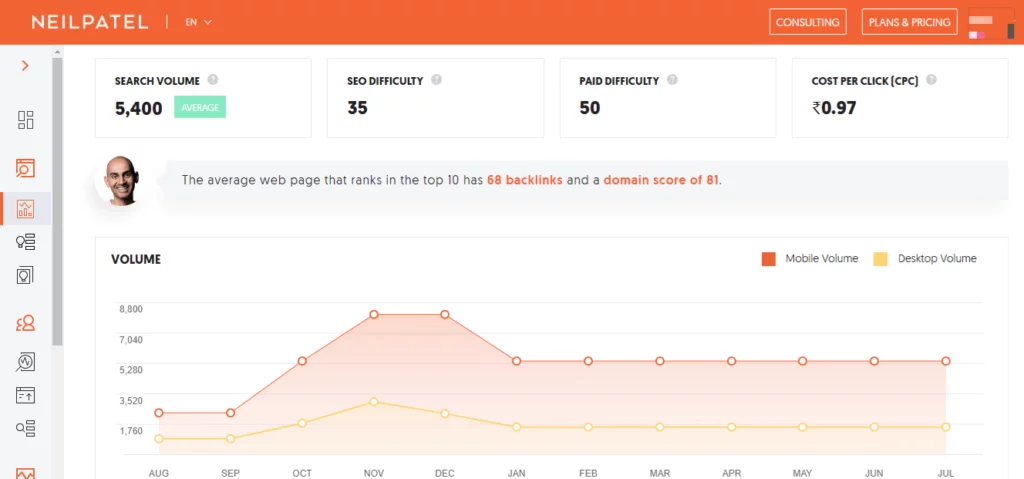Open the EN language dropdown
Image resolution: width=1024 pixels, height=479 pixels.
pos(199,22)
